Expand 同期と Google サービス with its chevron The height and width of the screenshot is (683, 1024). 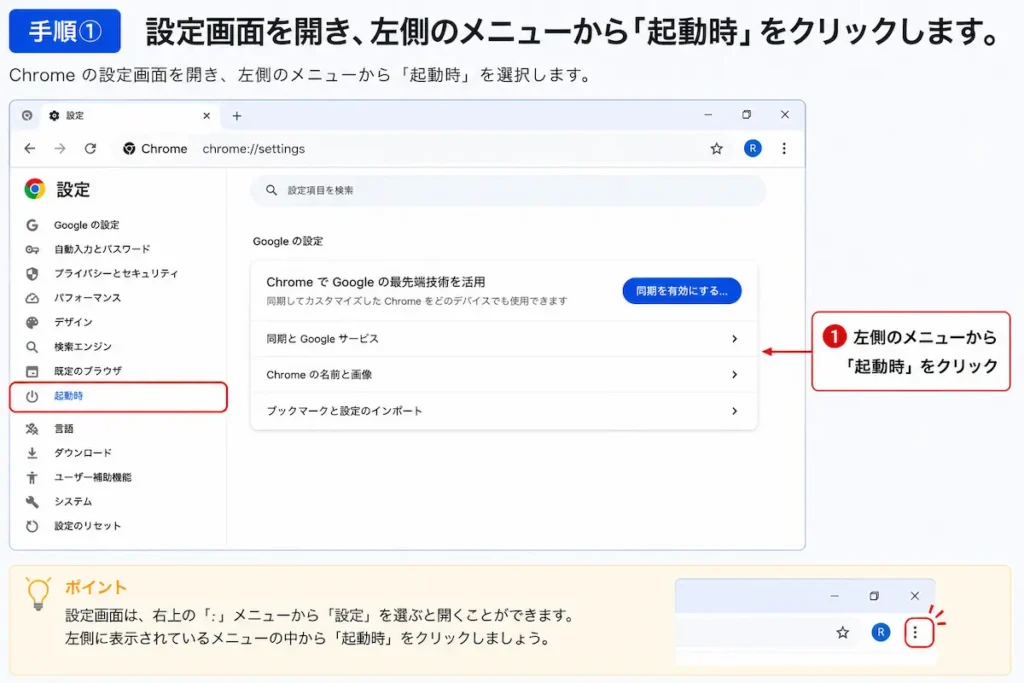click(x=735, y=339)
